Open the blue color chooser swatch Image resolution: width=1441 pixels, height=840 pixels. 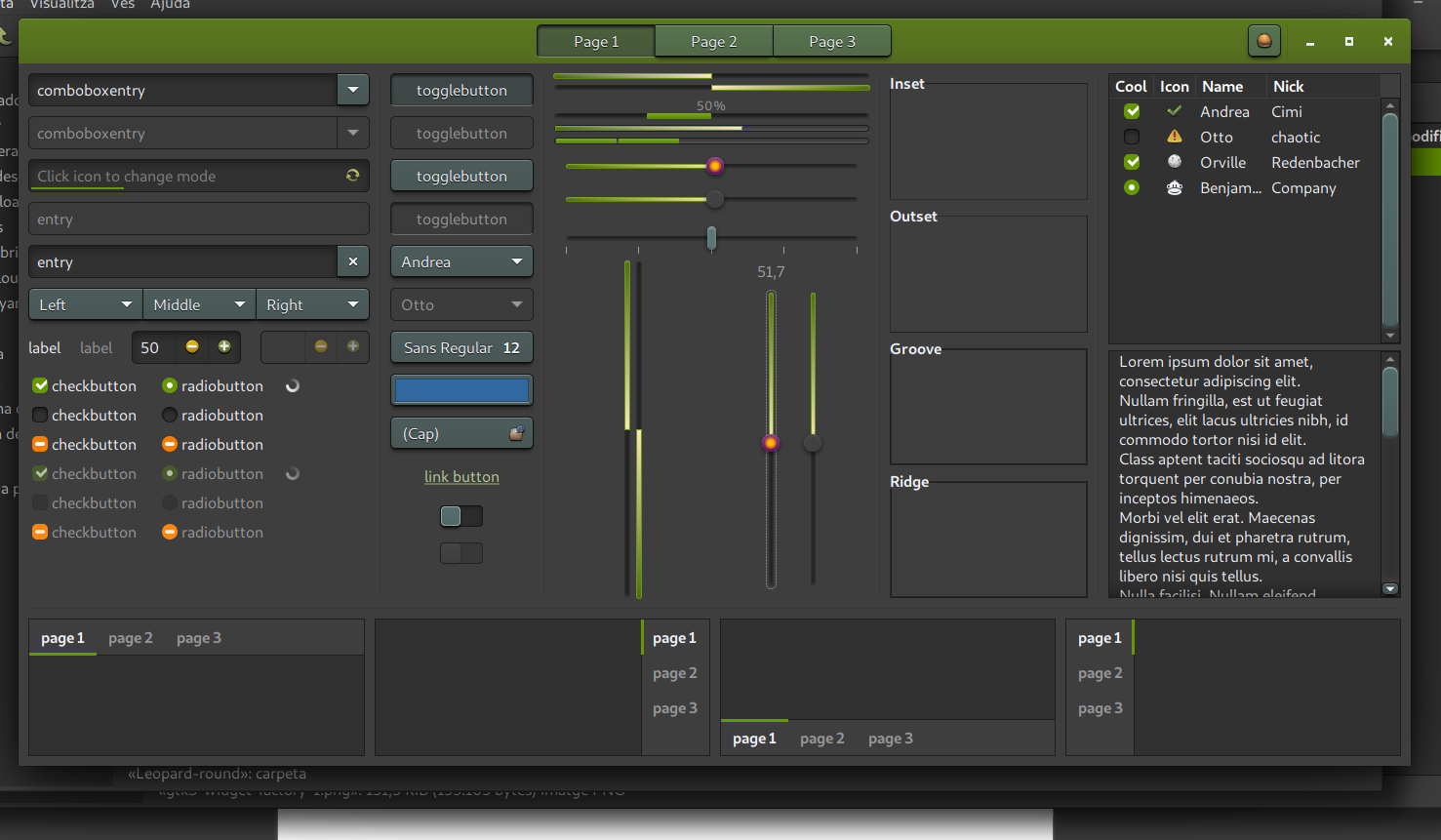point(461,390)
